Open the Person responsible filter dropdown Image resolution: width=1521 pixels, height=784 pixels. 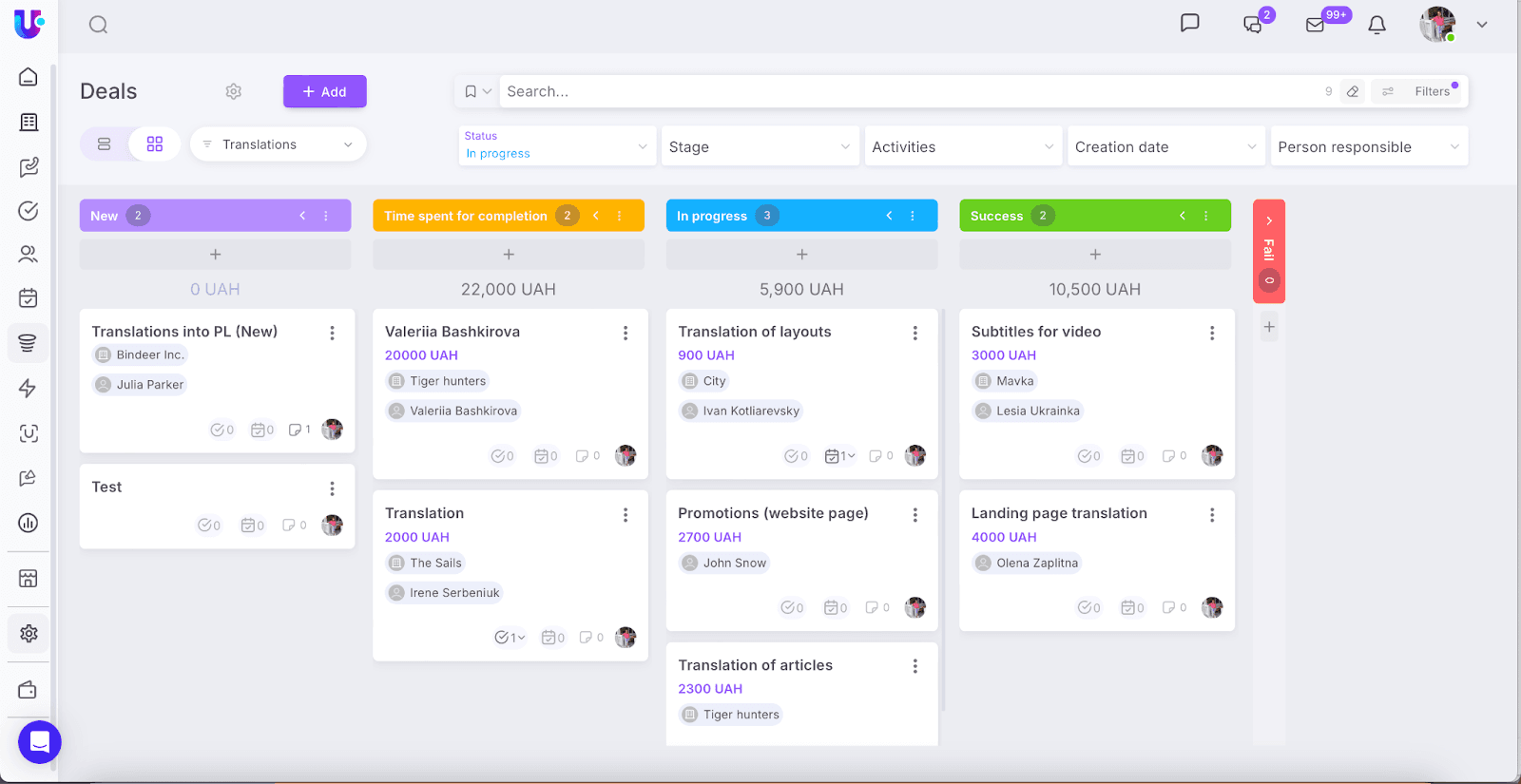(x=1368, y=146)
